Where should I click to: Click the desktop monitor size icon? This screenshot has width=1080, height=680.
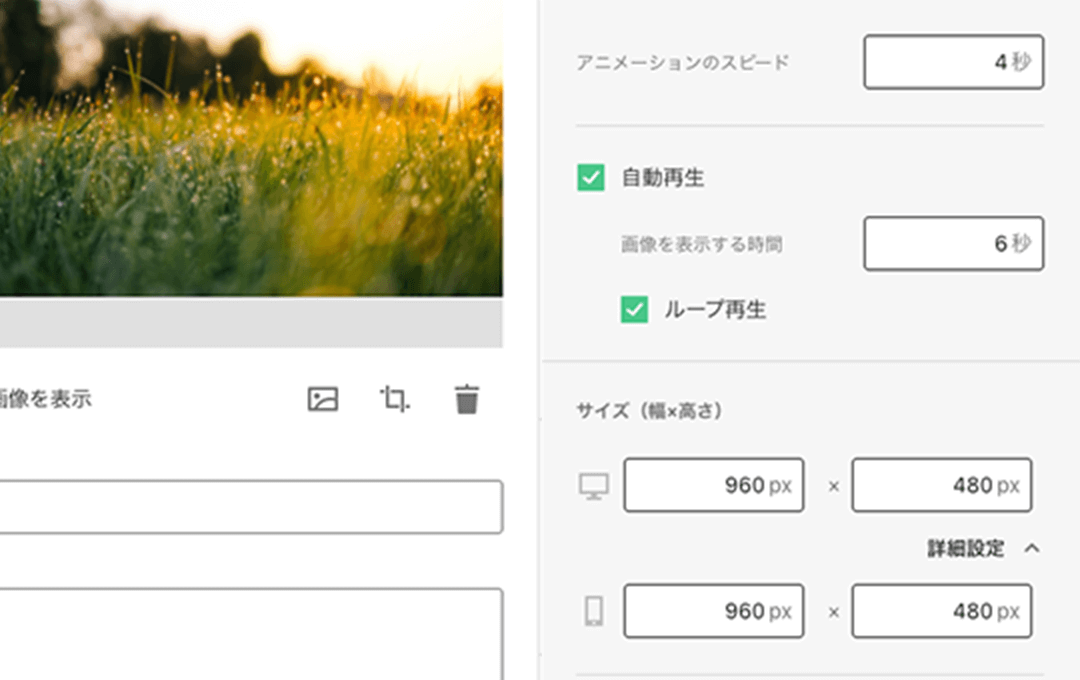click(594, 486)
